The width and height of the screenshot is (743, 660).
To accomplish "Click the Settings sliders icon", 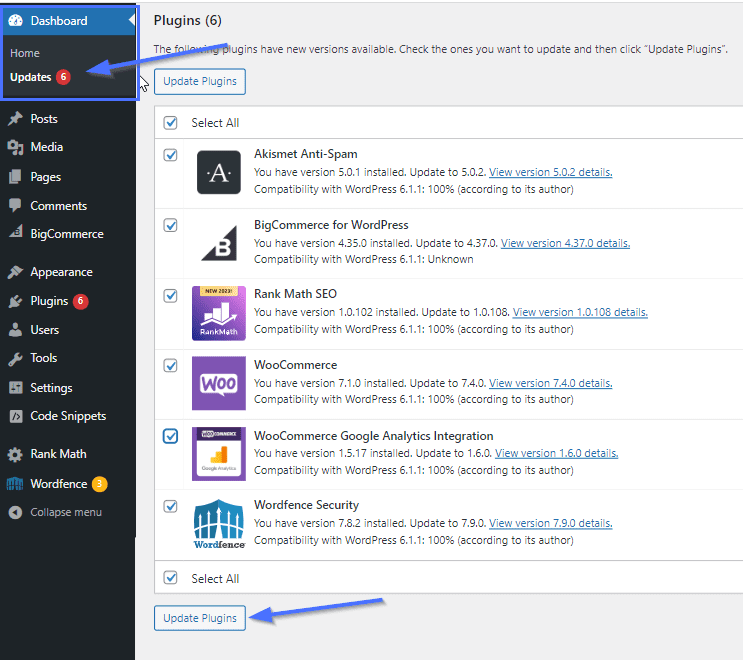I will pos(16,388).
